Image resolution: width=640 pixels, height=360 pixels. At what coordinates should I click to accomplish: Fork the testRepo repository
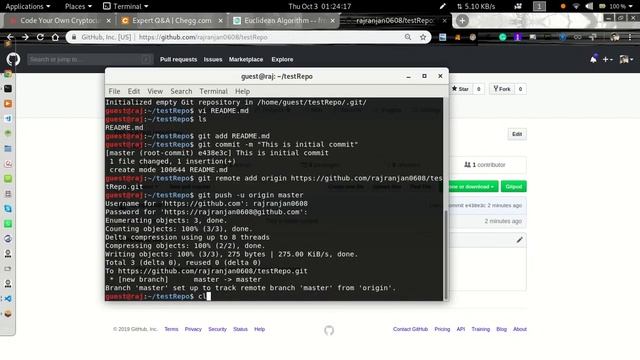point(502,89)
